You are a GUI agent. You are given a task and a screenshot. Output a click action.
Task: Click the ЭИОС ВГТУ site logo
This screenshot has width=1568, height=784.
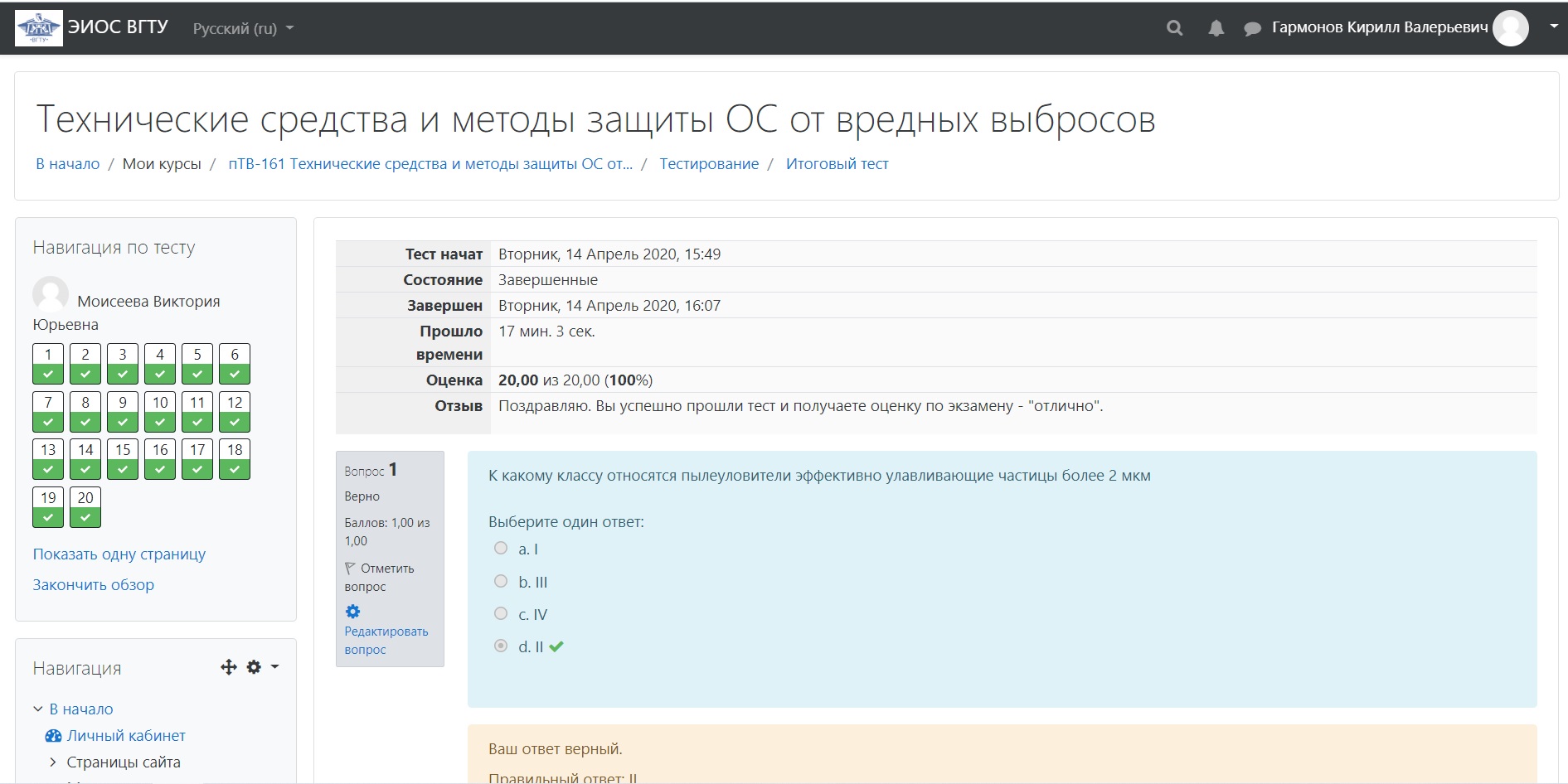[x=39, y=28]
